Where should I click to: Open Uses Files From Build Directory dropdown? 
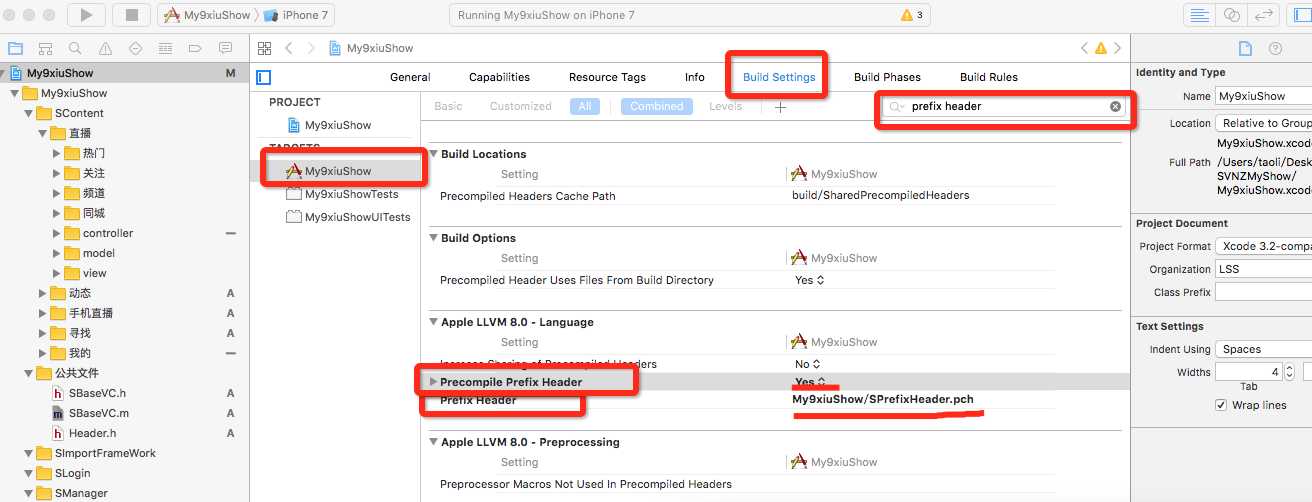tap(810, 280)
